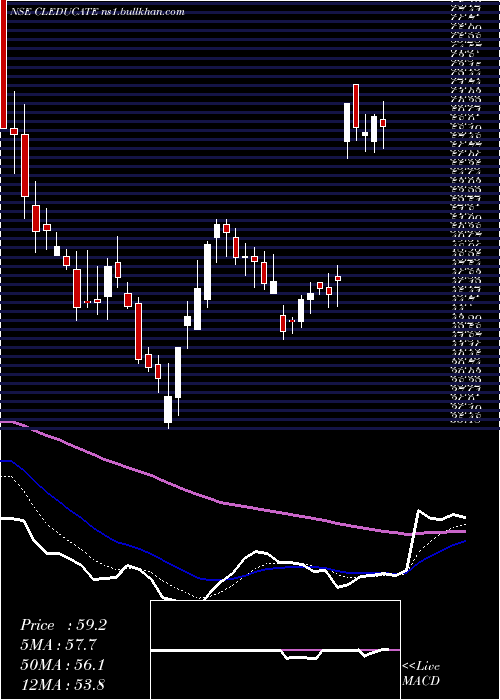Select the '12MA : 53.8' label

click(63, 684)
